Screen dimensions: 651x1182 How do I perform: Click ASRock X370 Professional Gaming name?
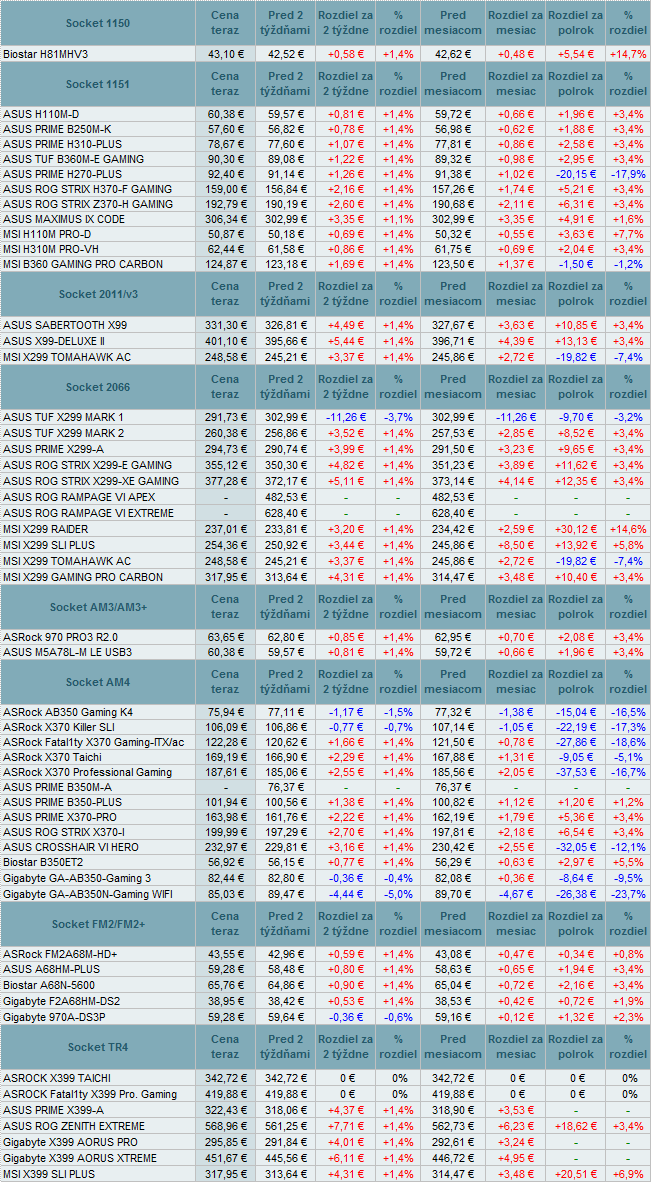(x=87, y=773)
